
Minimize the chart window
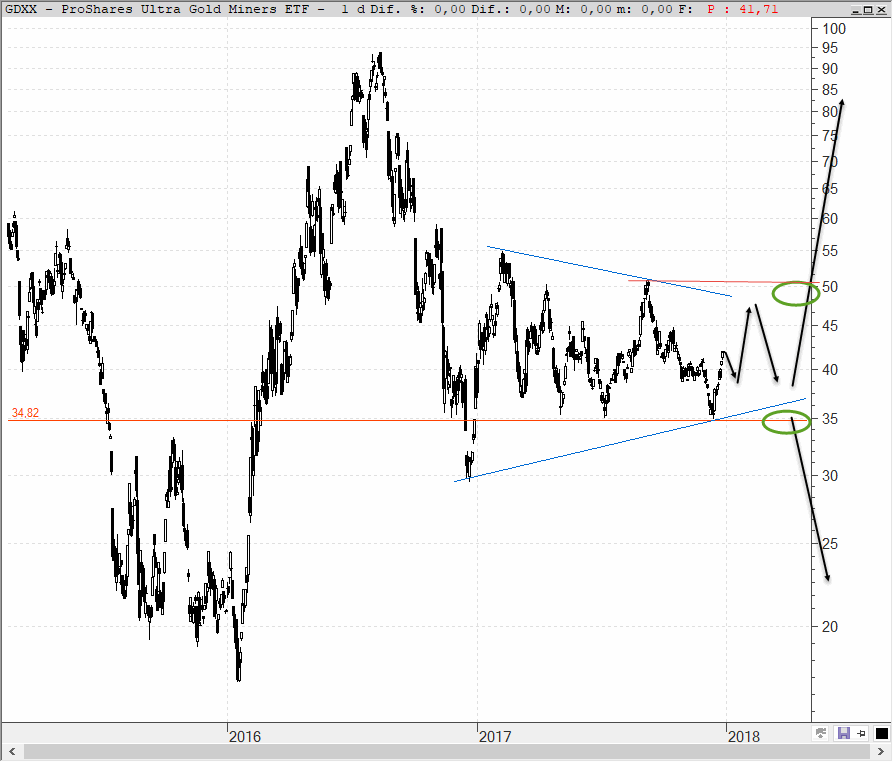point(856,10)
